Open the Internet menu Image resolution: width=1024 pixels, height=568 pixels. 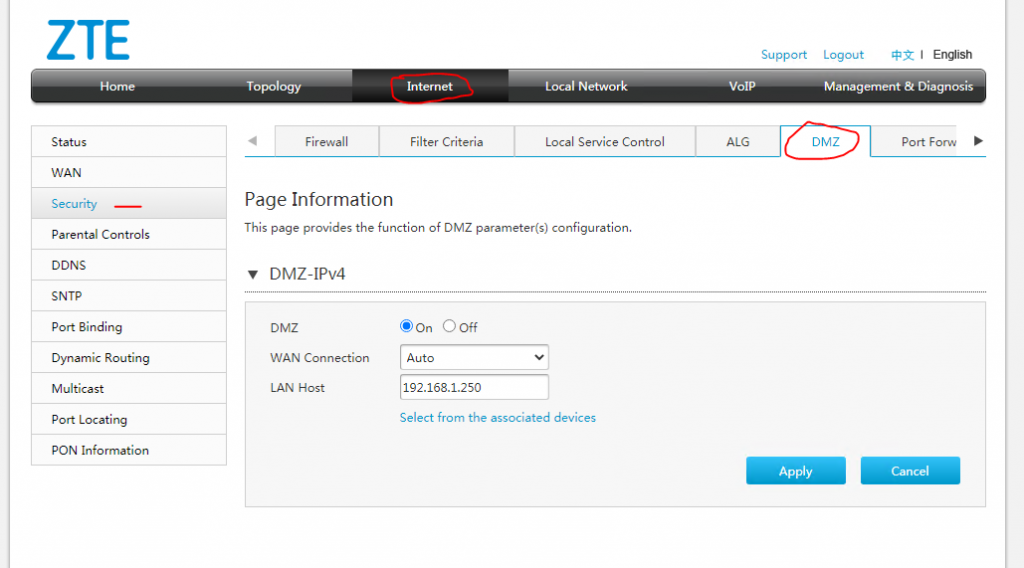(429, 86)
